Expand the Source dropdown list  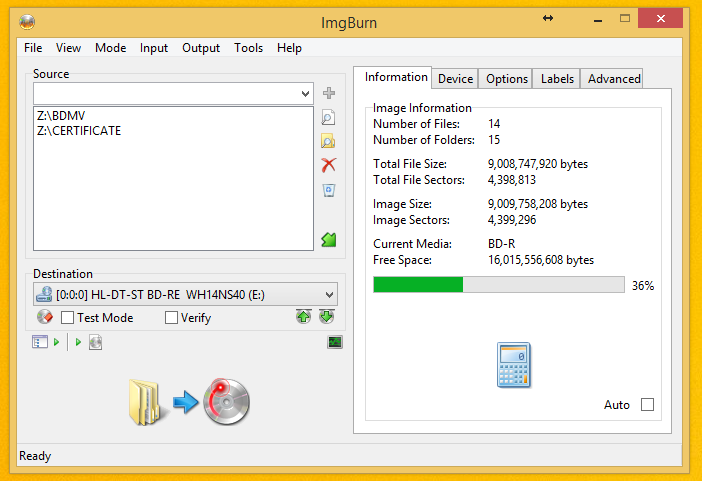click(x=305, y=94)
